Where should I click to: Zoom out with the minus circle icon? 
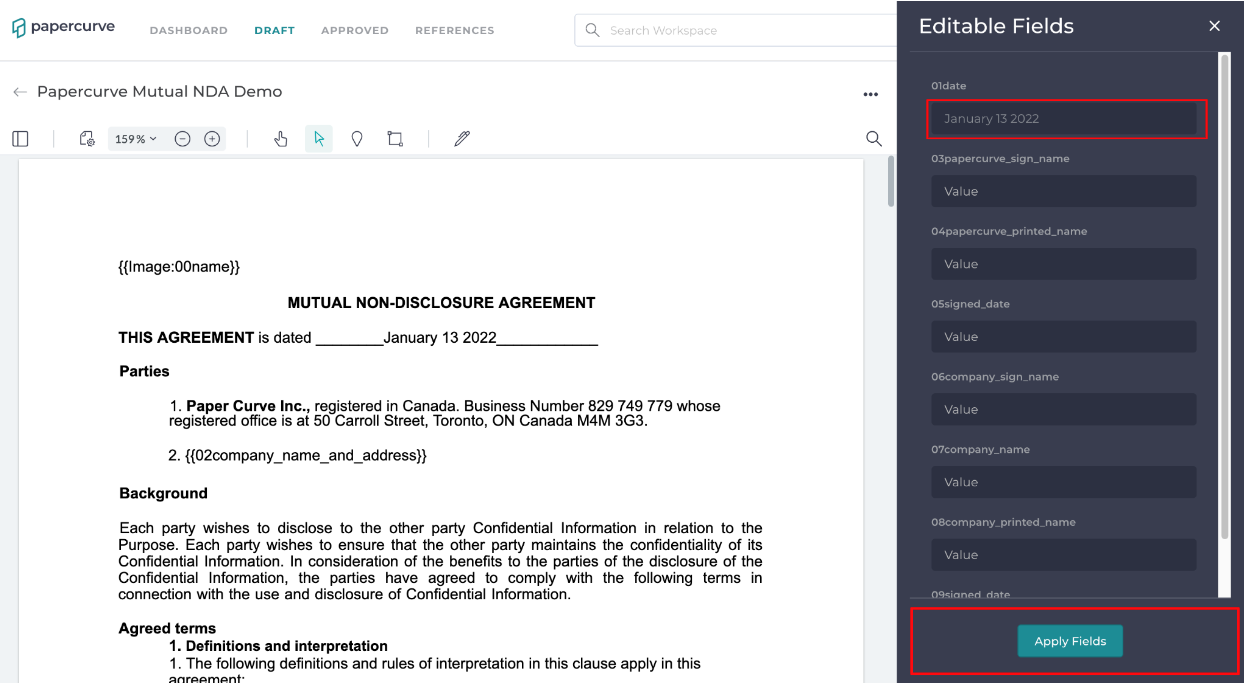[x=182, y=139]
